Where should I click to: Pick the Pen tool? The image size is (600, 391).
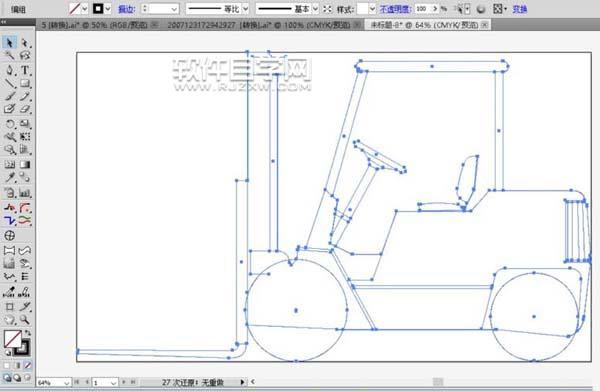click(10, 70)
